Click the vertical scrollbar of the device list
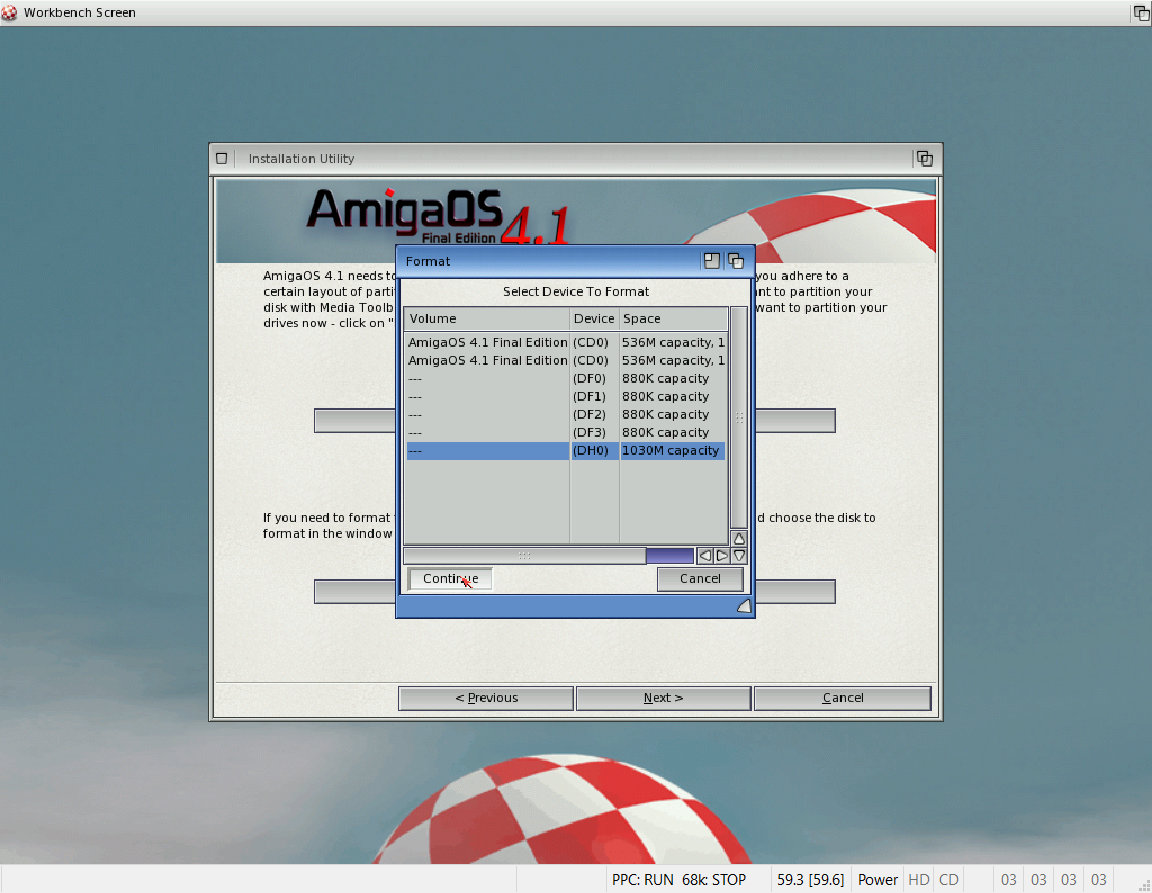The image size is (1152, 893). pos(739,417)
